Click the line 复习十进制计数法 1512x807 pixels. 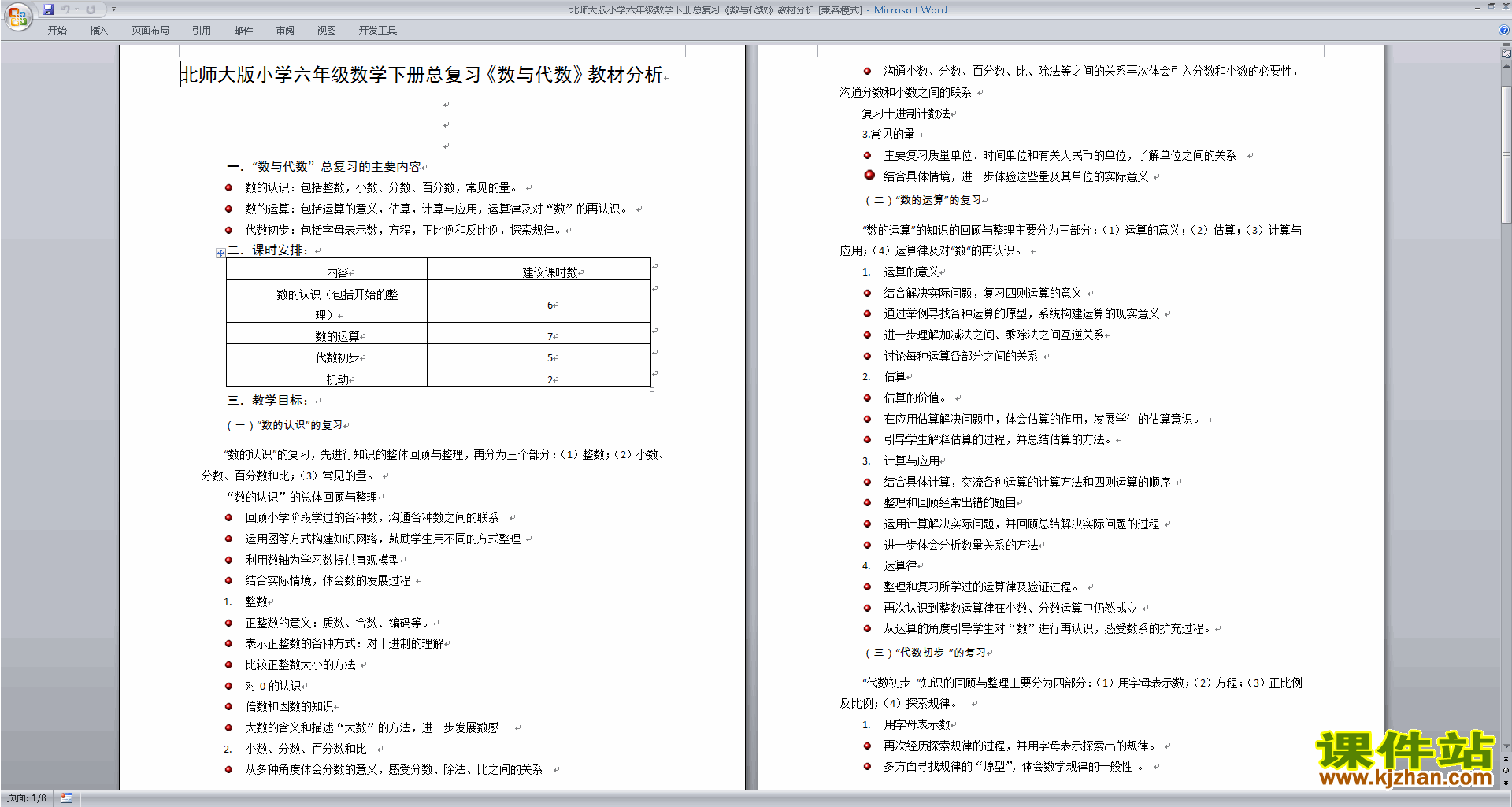[x=906, y=113]
